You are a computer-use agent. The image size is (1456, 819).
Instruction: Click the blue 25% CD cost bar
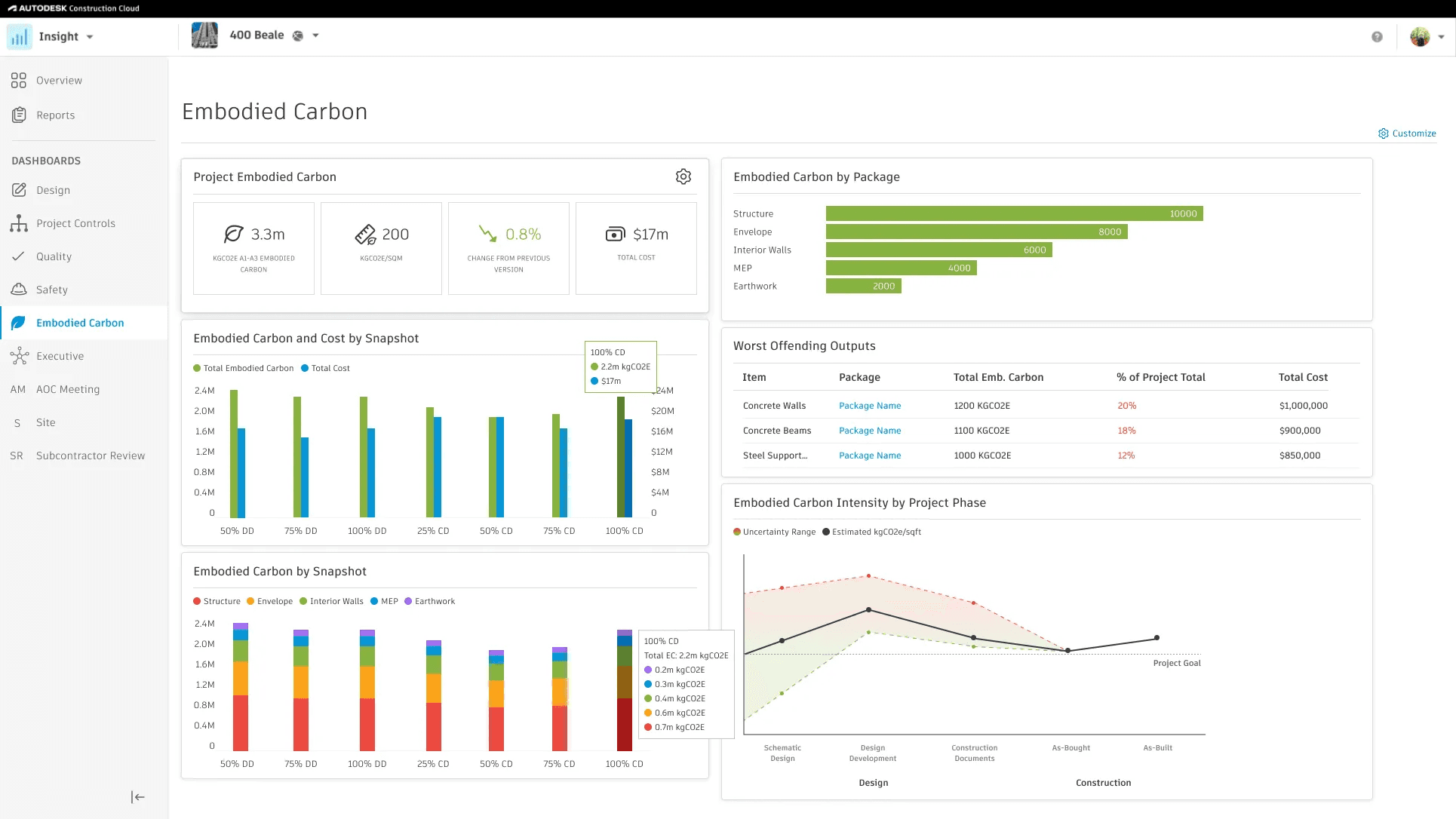tap(438, 467)
